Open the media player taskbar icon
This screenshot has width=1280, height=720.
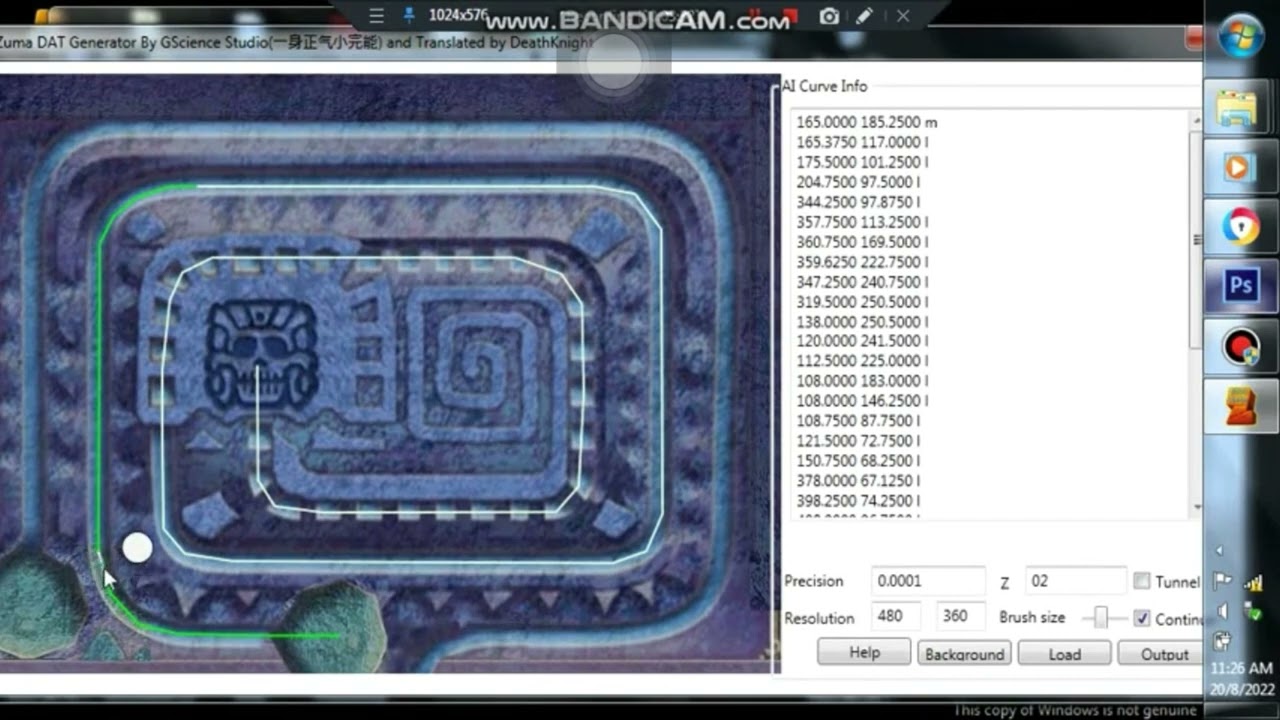click(1240, 167)
